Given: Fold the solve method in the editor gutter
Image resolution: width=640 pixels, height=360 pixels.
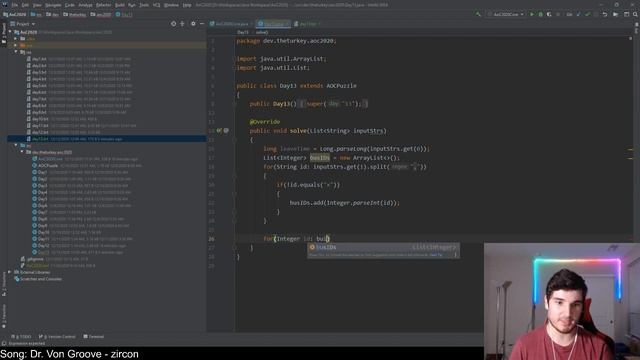Looking at the screenshot, I should (235, 140).
